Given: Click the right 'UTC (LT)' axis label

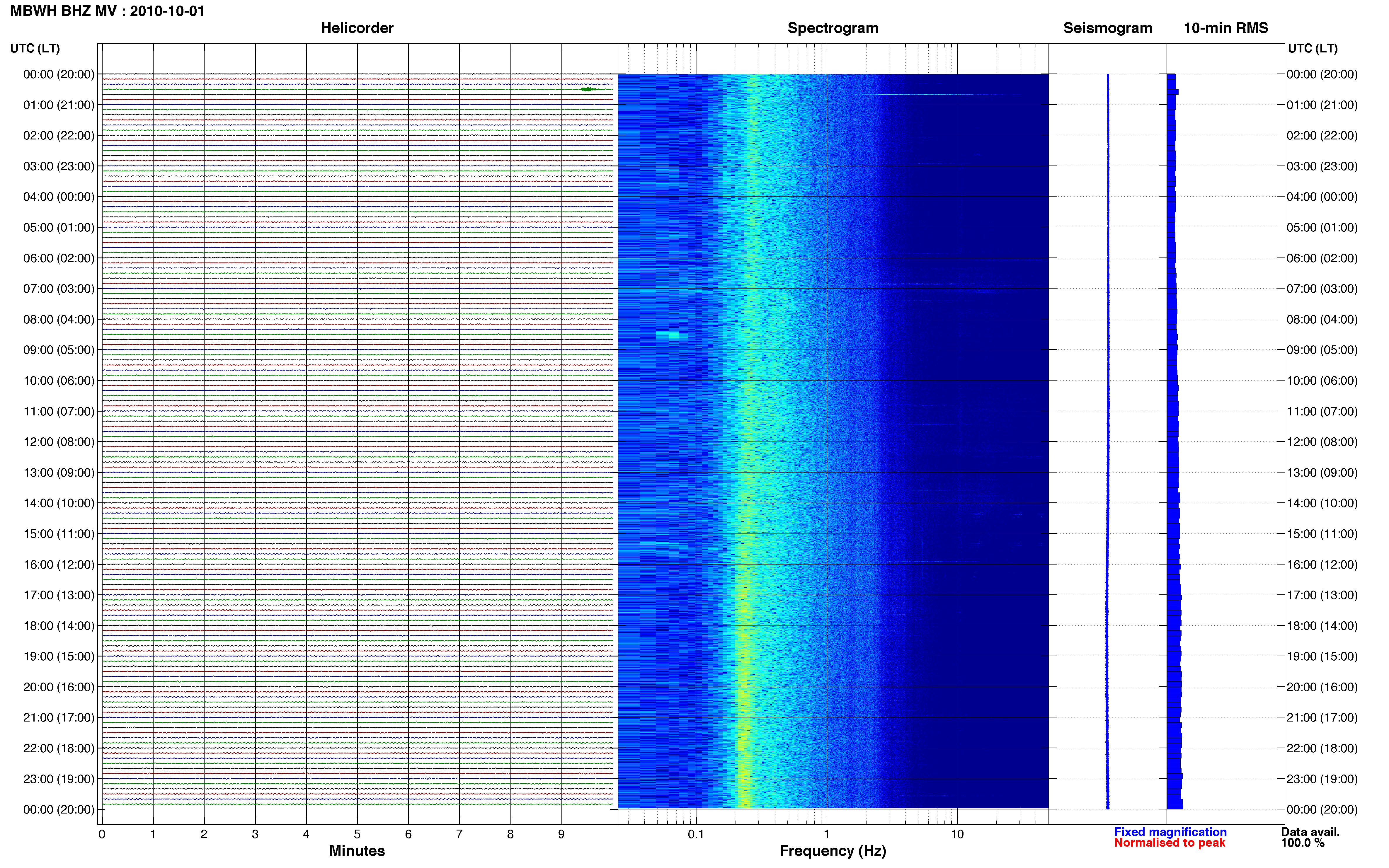Looking at the screenshot, I should click(1313, 48).
